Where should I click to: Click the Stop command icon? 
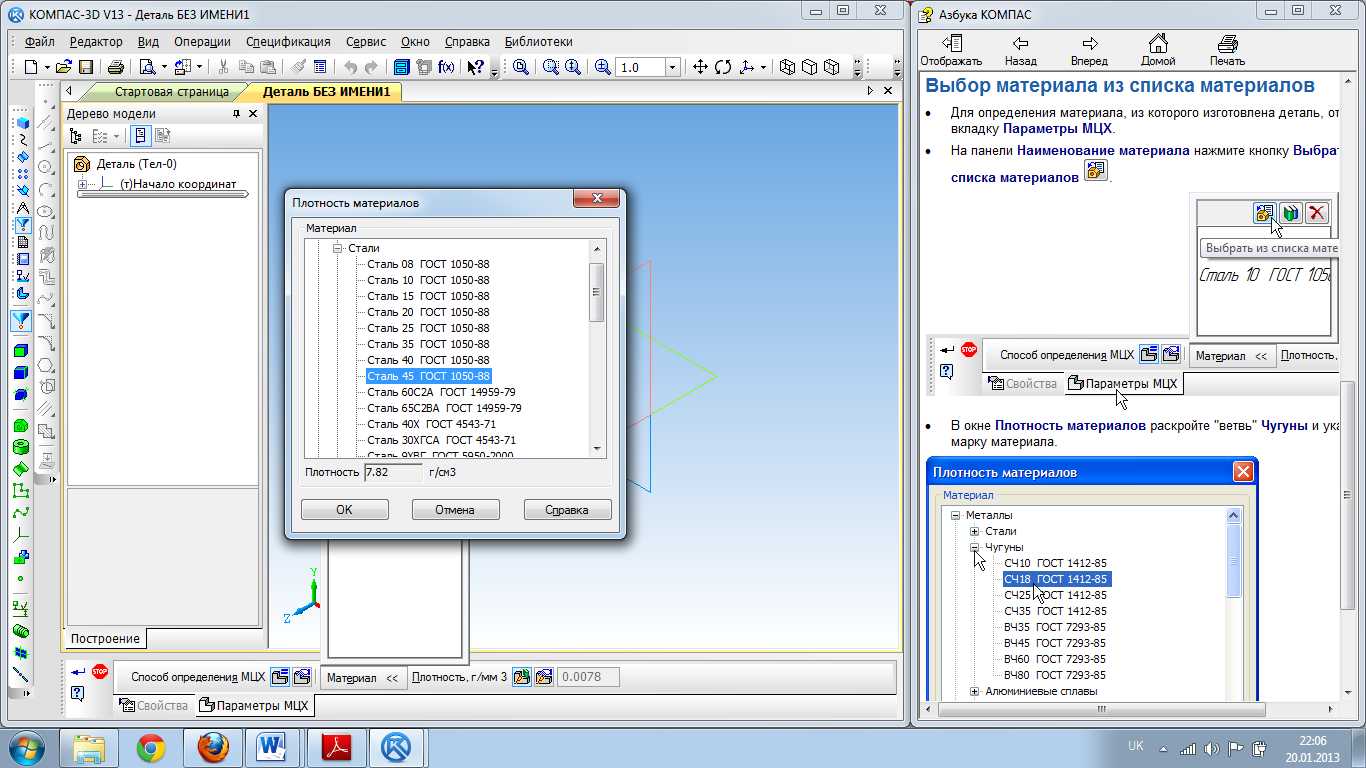pos(99,671)
